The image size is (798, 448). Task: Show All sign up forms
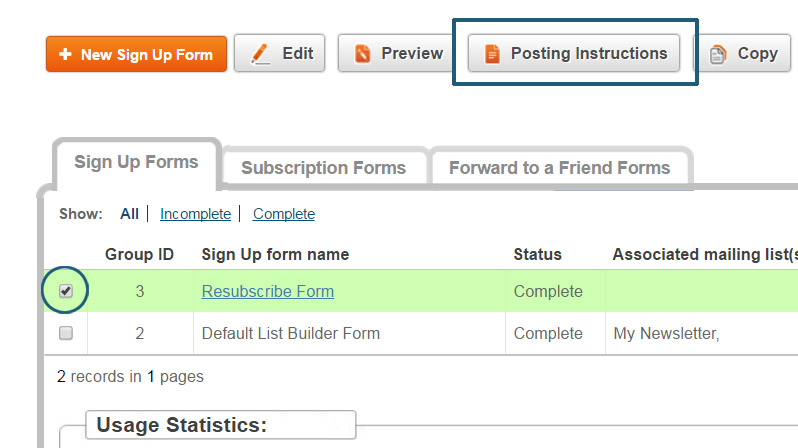pyautogui.click(x=129, y=214)
